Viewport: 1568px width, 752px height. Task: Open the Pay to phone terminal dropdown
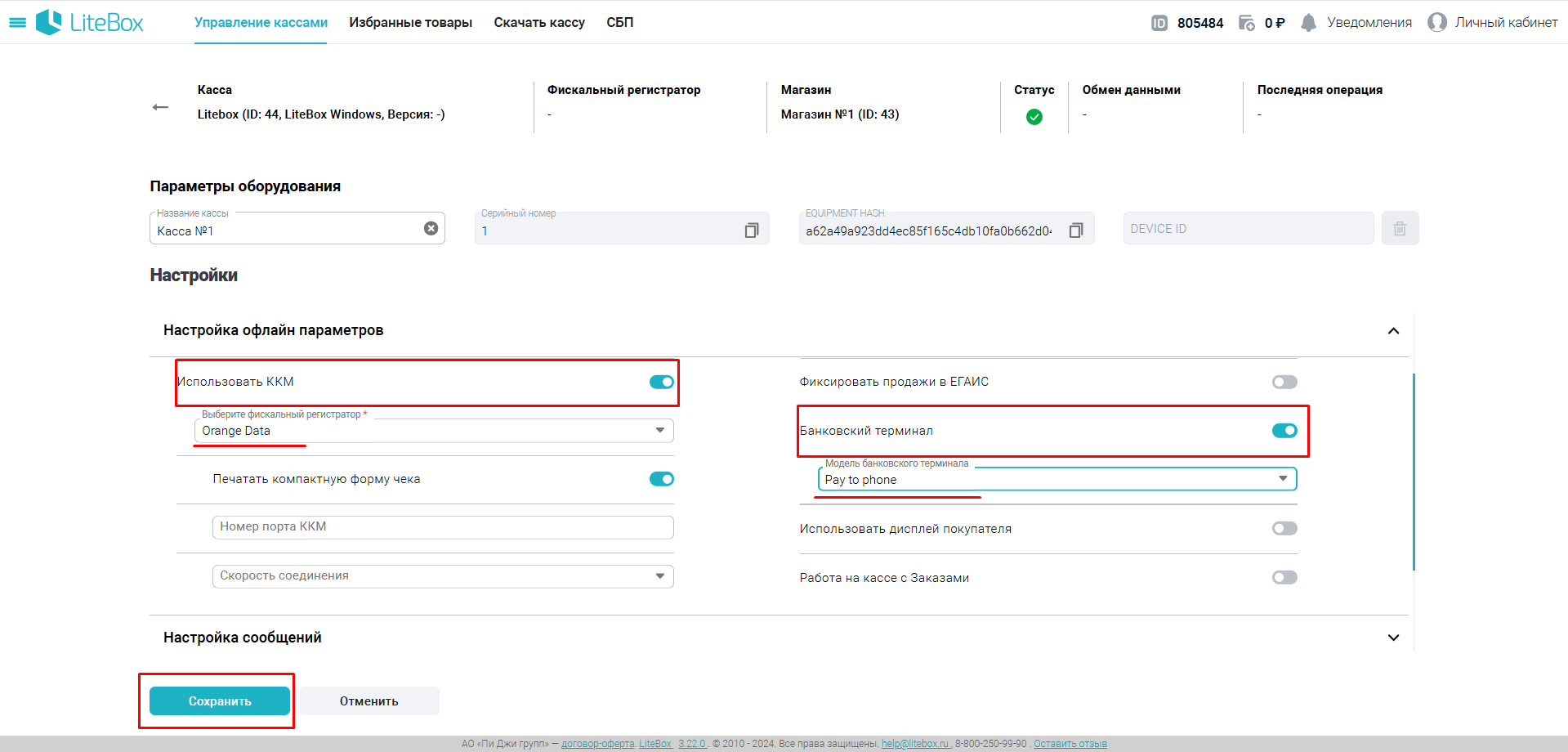click(1057, 479)
